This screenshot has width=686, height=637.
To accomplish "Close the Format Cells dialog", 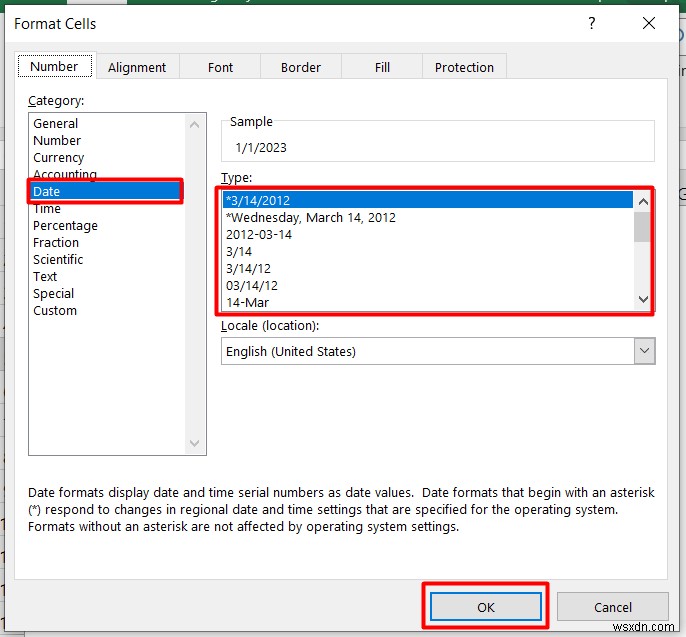I will tap(649, 23).
